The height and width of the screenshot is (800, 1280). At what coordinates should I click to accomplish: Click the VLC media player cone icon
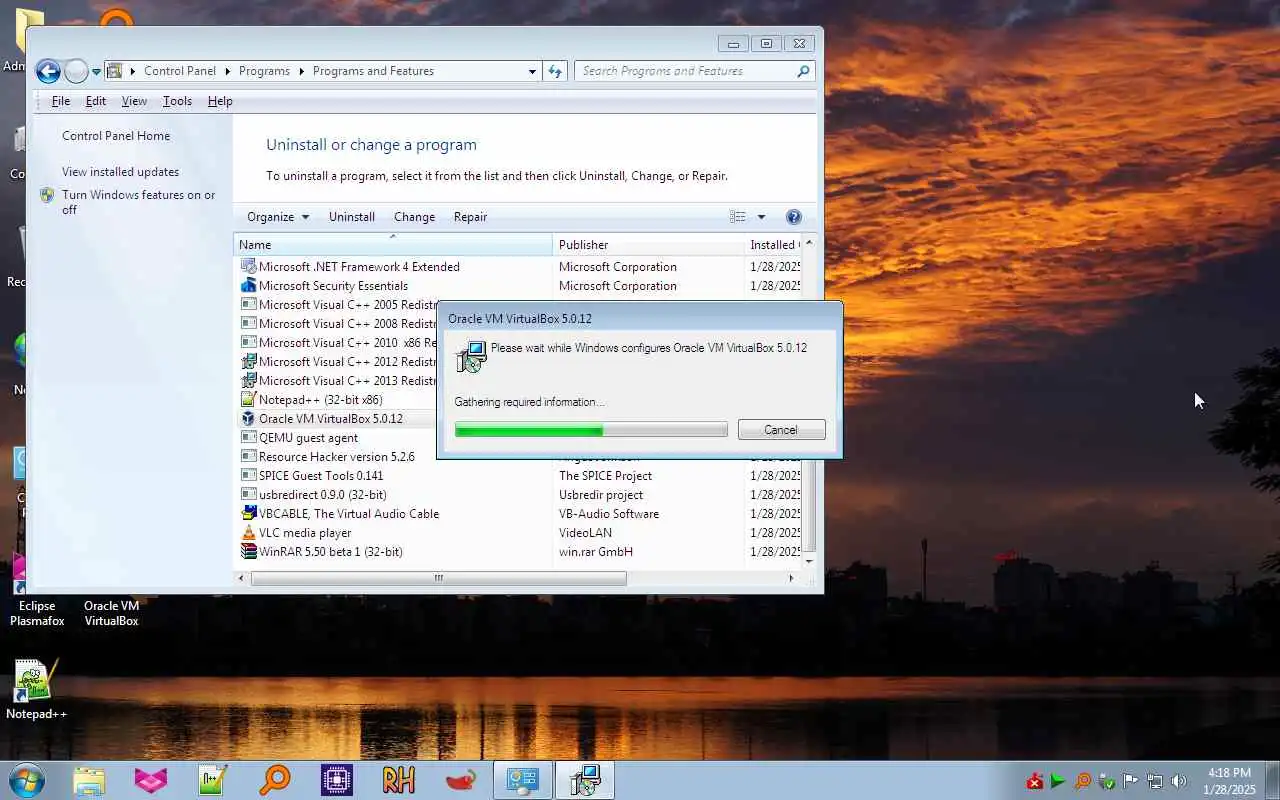[x=249, y=533]
